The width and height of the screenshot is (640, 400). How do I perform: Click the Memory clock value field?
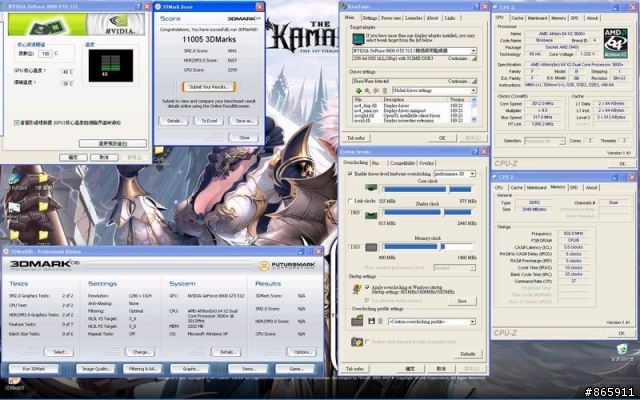click(x=354, y=247)
